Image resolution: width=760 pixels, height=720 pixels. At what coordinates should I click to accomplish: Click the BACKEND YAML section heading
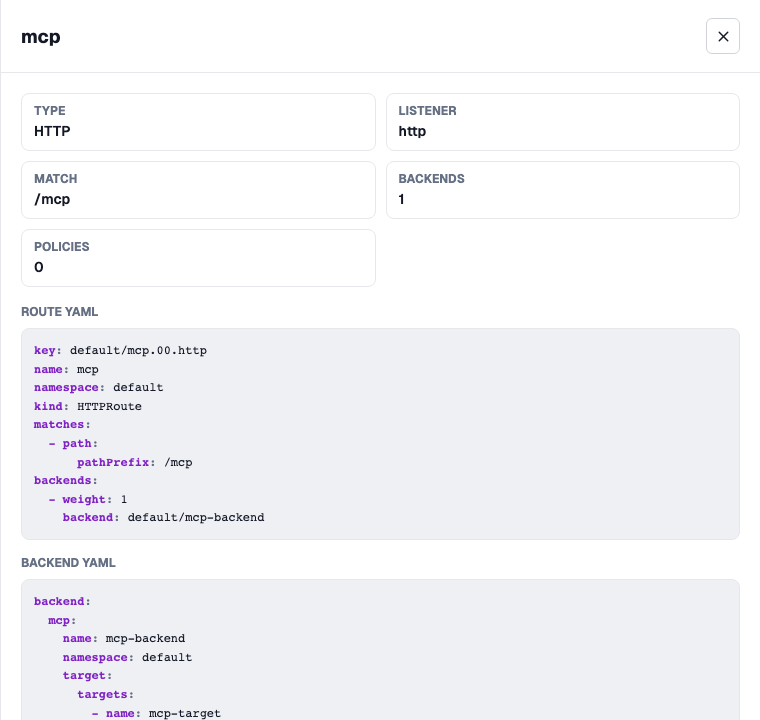pyautogui.click(x=68, y=562)
